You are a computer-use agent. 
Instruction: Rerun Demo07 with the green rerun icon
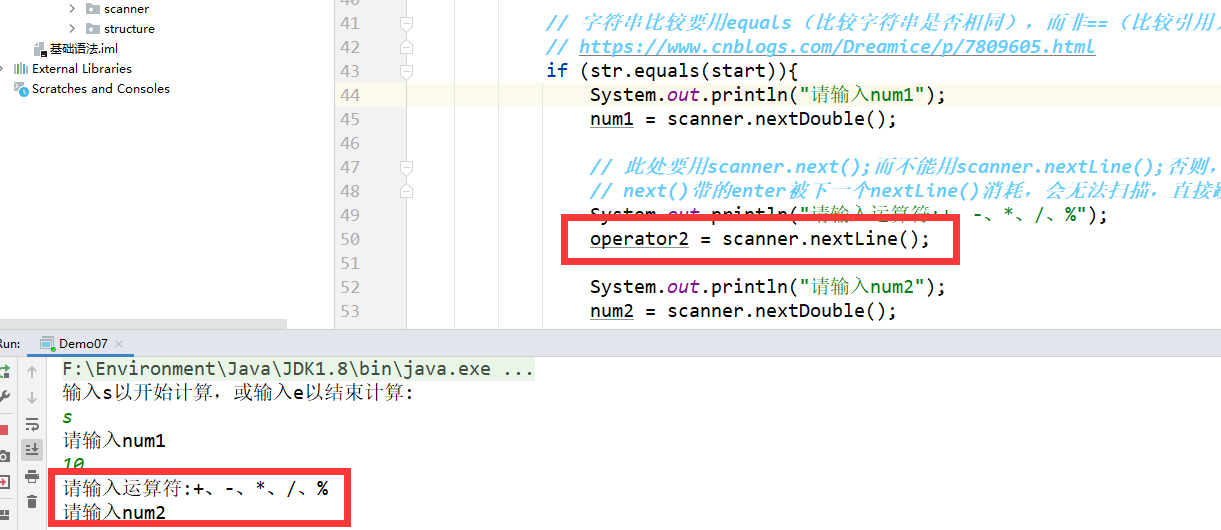point(4,371)
